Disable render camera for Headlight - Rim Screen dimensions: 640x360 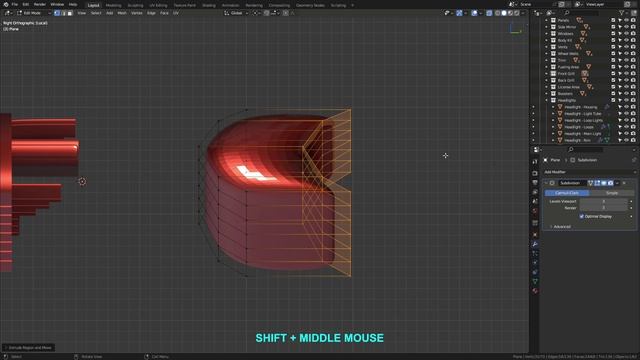[633, 140]
